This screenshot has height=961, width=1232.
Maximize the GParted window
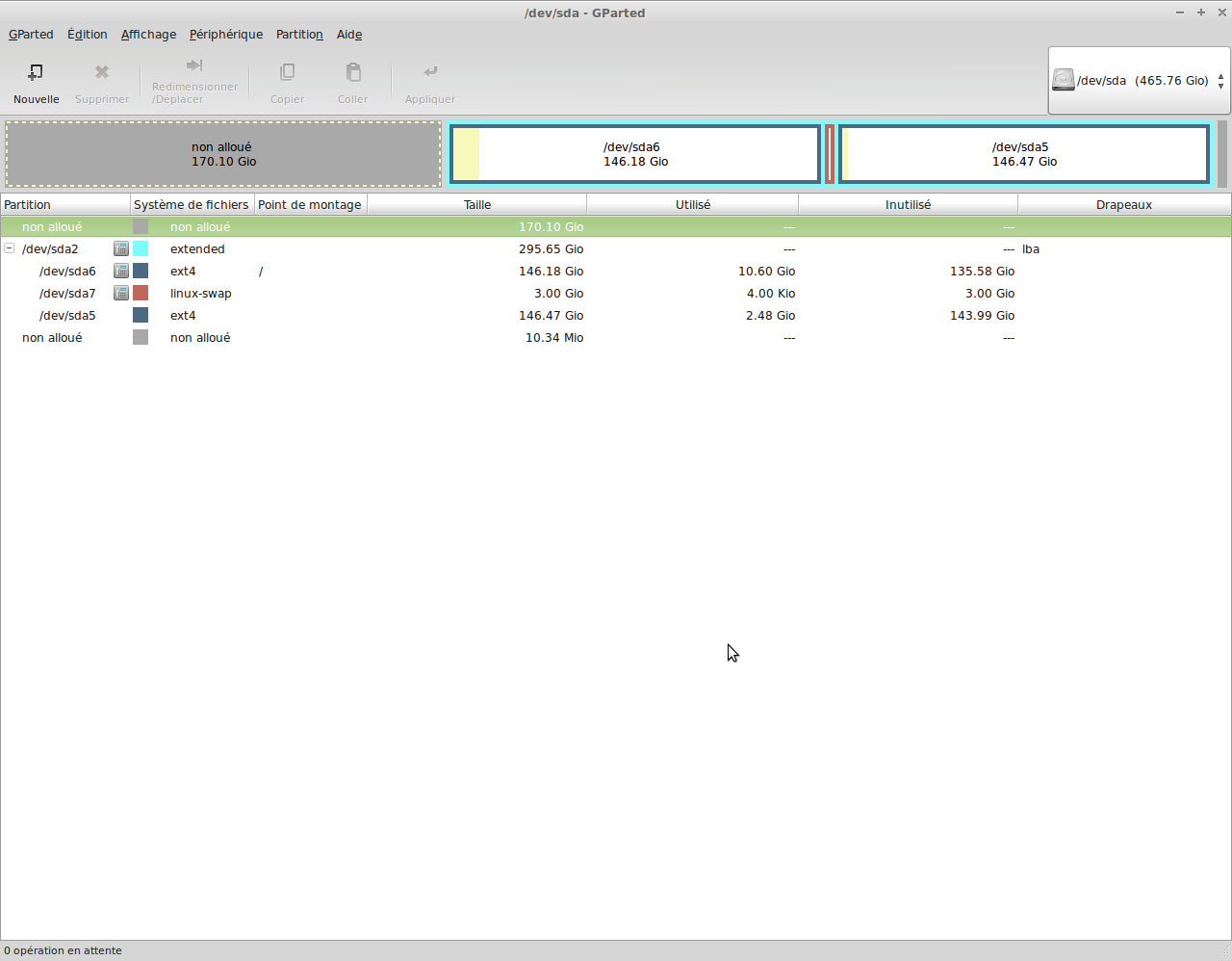point(1200,13)
